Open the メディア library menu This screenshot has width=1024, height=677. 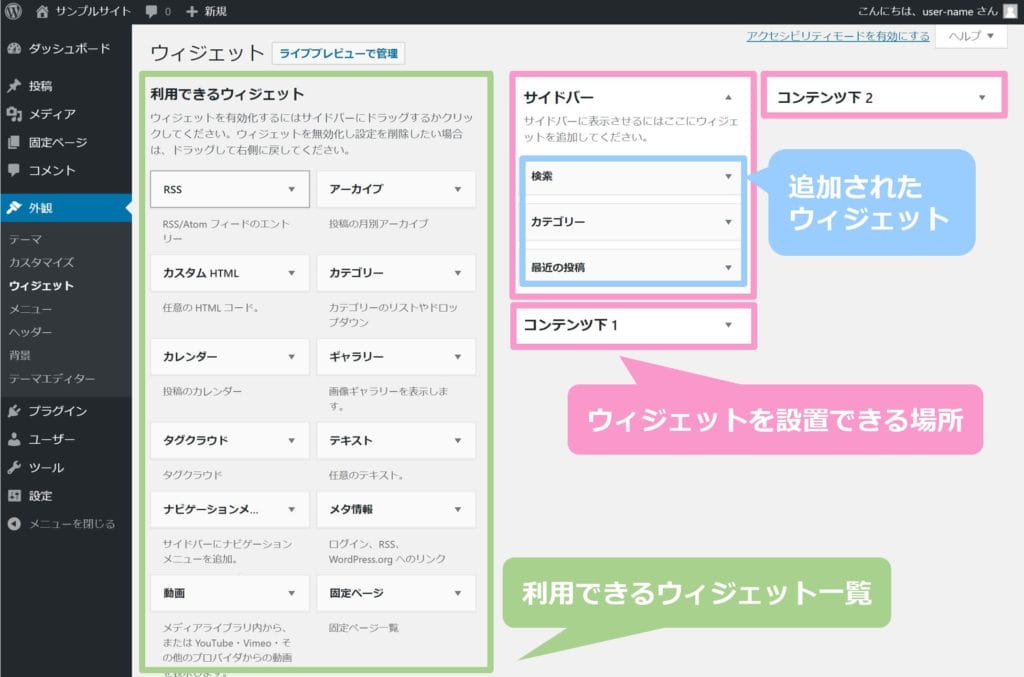52,114
